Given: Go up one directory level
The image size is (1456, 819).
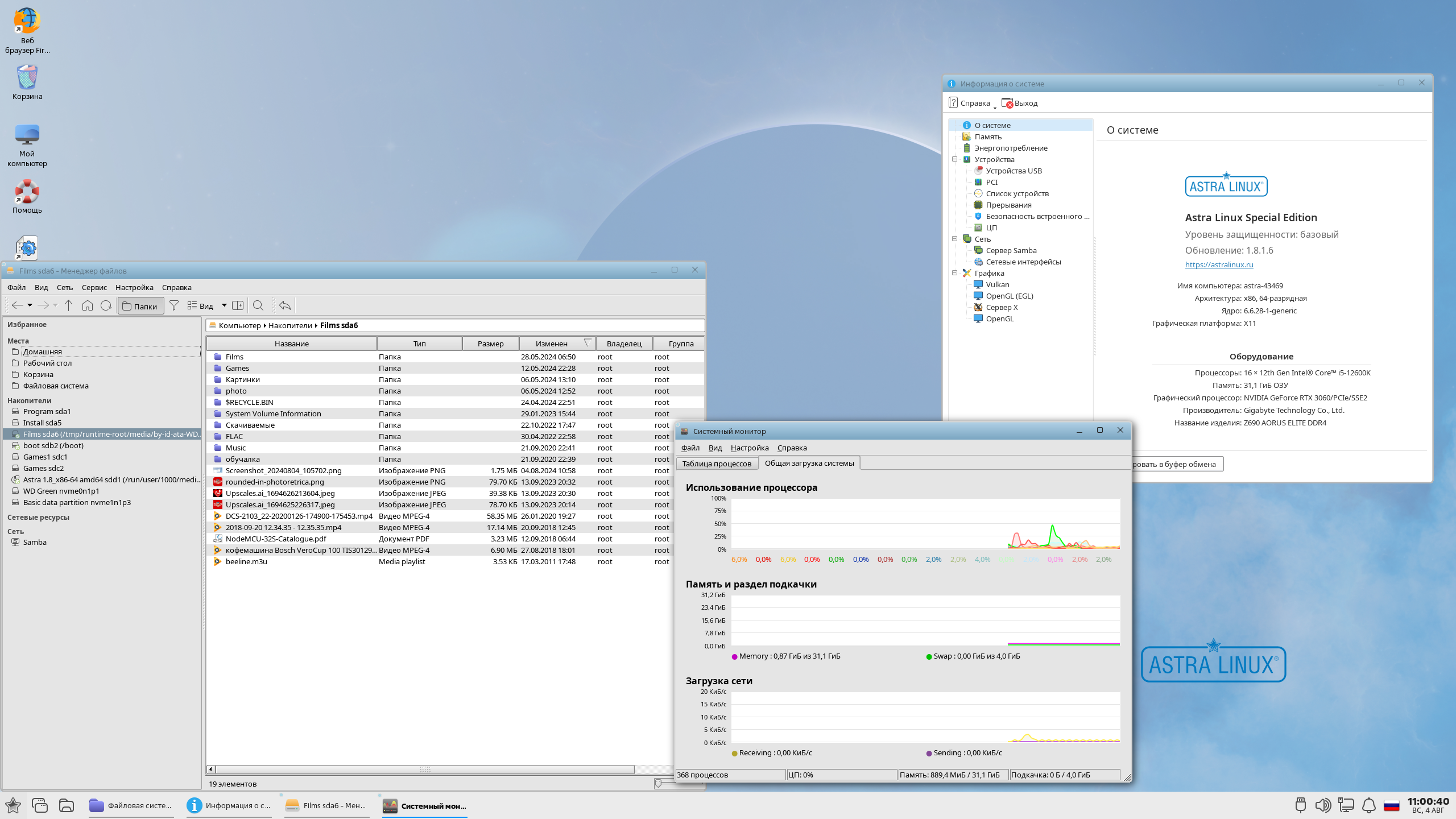Looking at the screenshot, I should coord(69,305).
